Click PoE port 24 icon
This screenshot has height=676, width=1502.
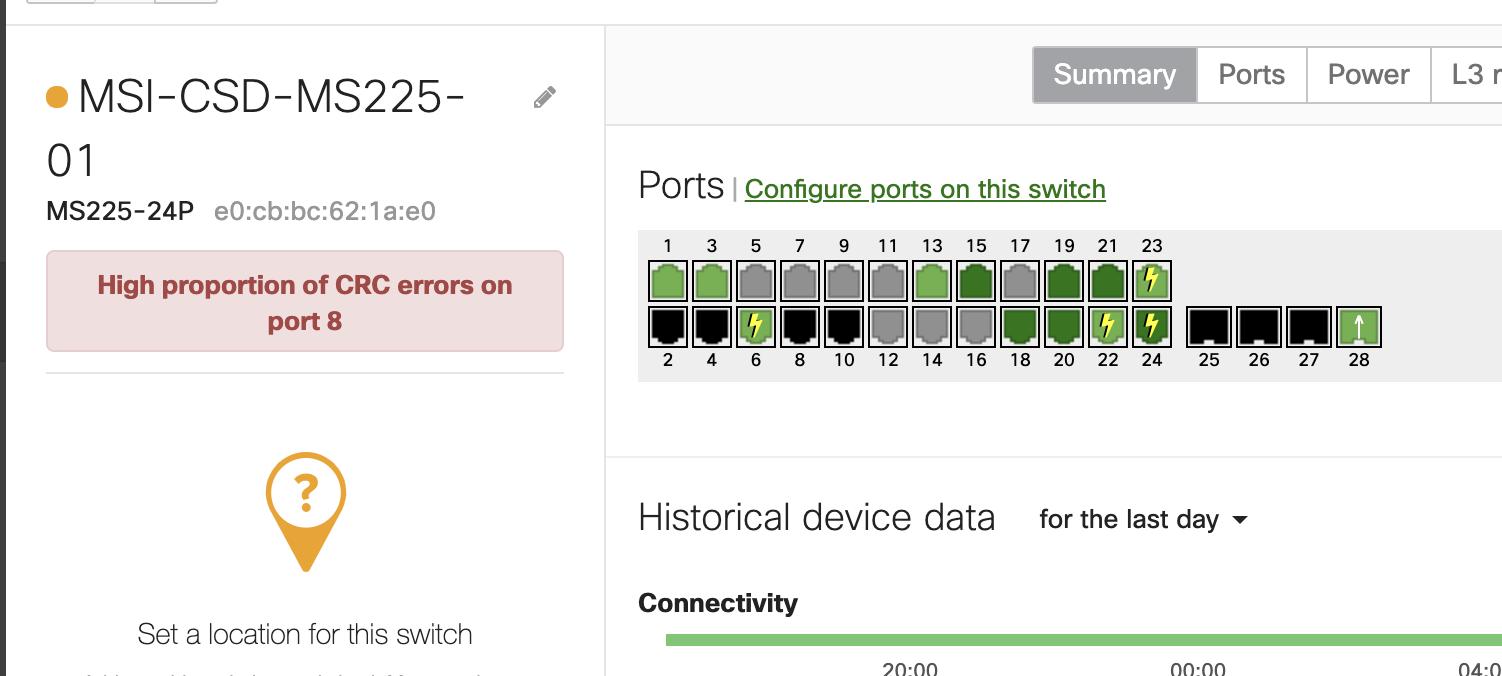pos(1152,327)
